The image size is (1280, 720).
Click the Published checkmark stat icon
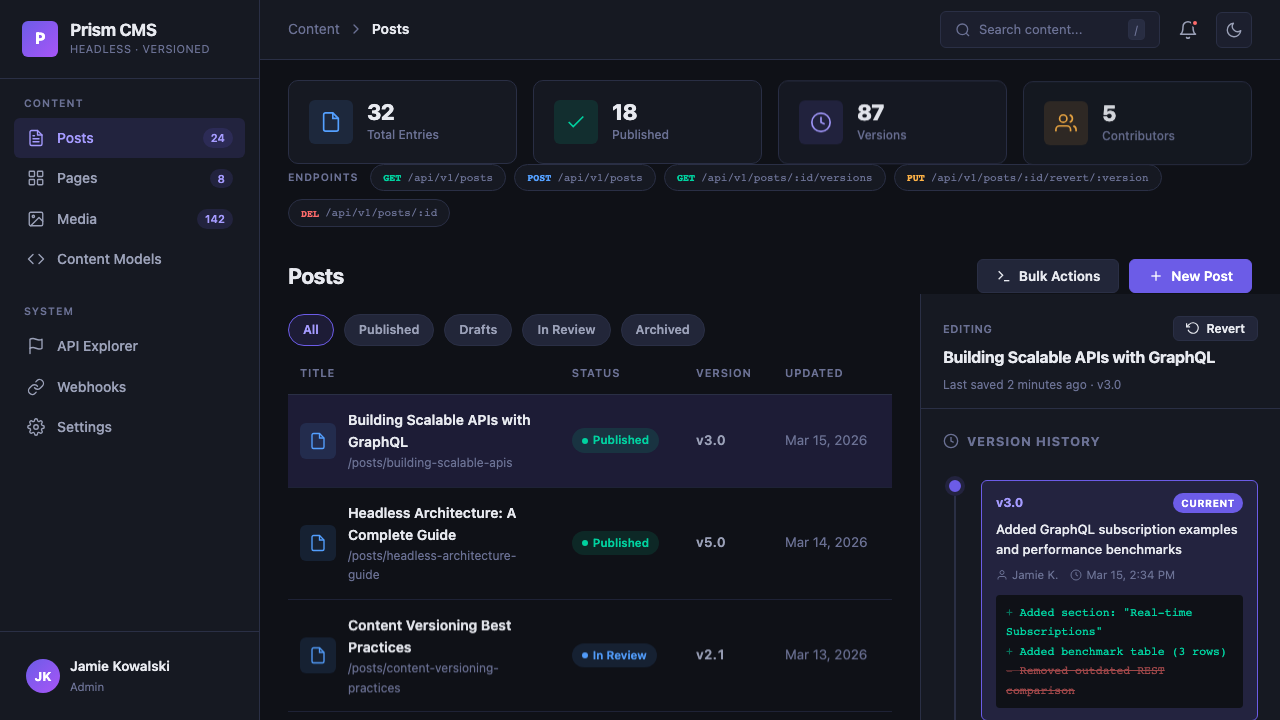(576, 122)
